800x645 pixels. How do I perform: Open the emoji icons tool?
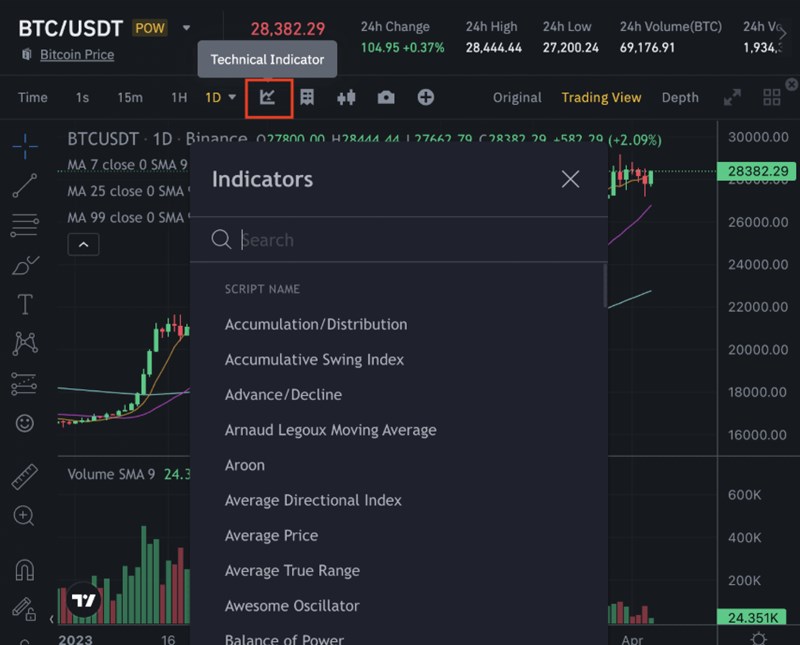click(x=25, y=423)
